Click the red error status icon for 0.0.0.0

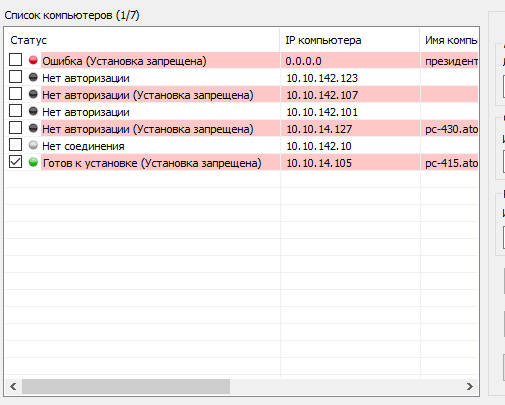point(33,60)
